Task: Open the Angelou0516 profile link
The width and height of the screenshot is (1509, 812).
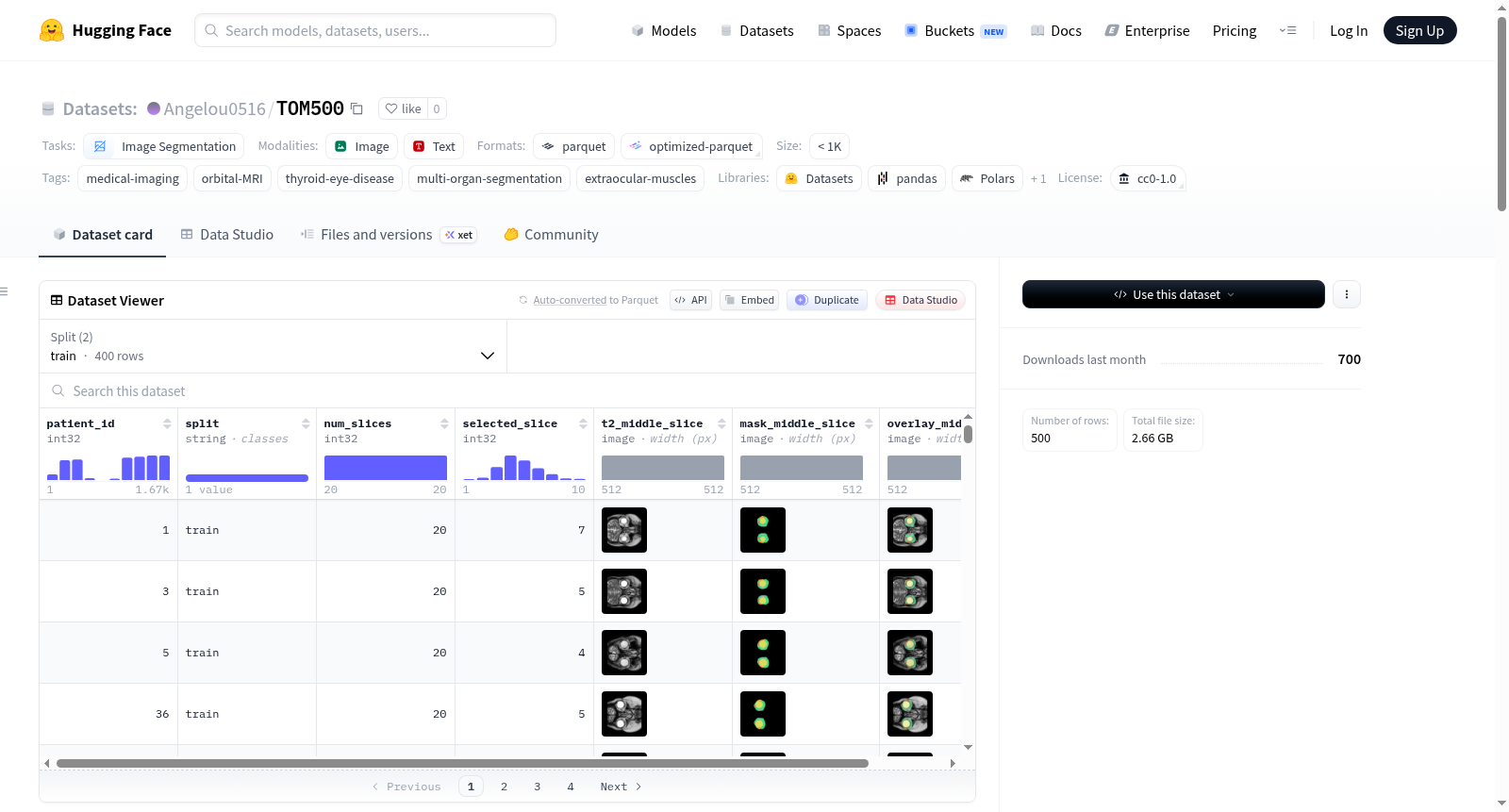Action: (x=215, y=108)
